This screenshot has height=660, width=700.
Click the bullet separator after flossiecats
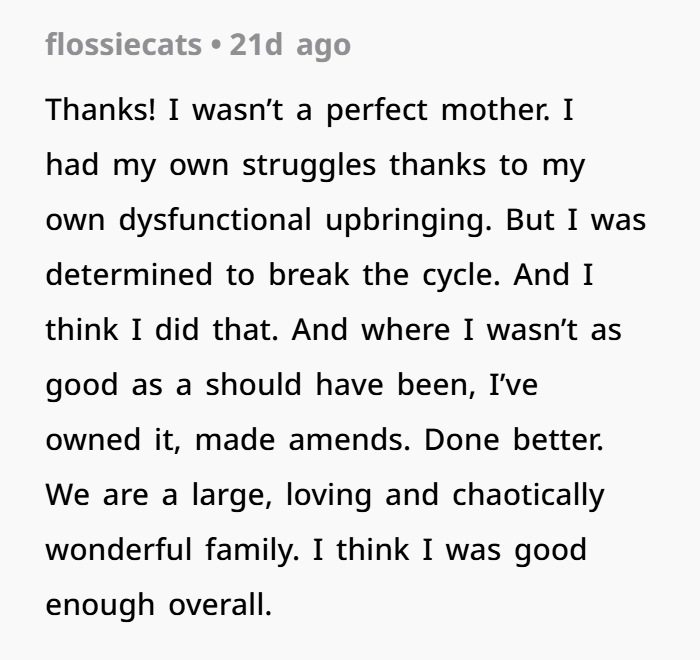coord(216,46)
